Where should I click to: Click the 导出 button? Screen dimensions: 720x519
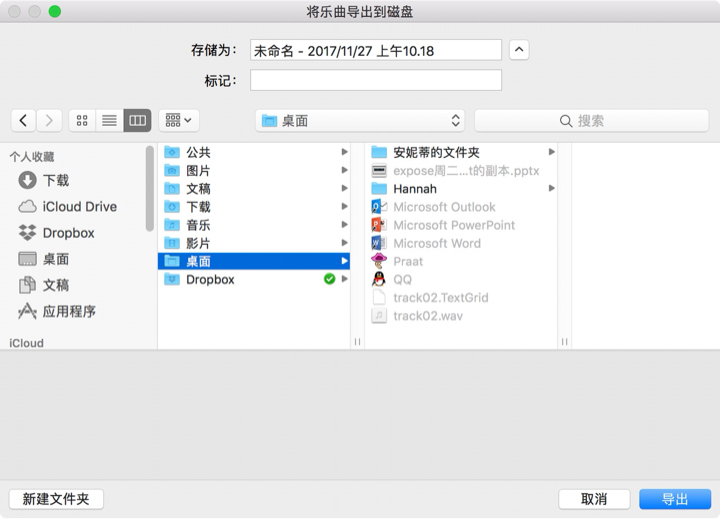tap(675, 499)
